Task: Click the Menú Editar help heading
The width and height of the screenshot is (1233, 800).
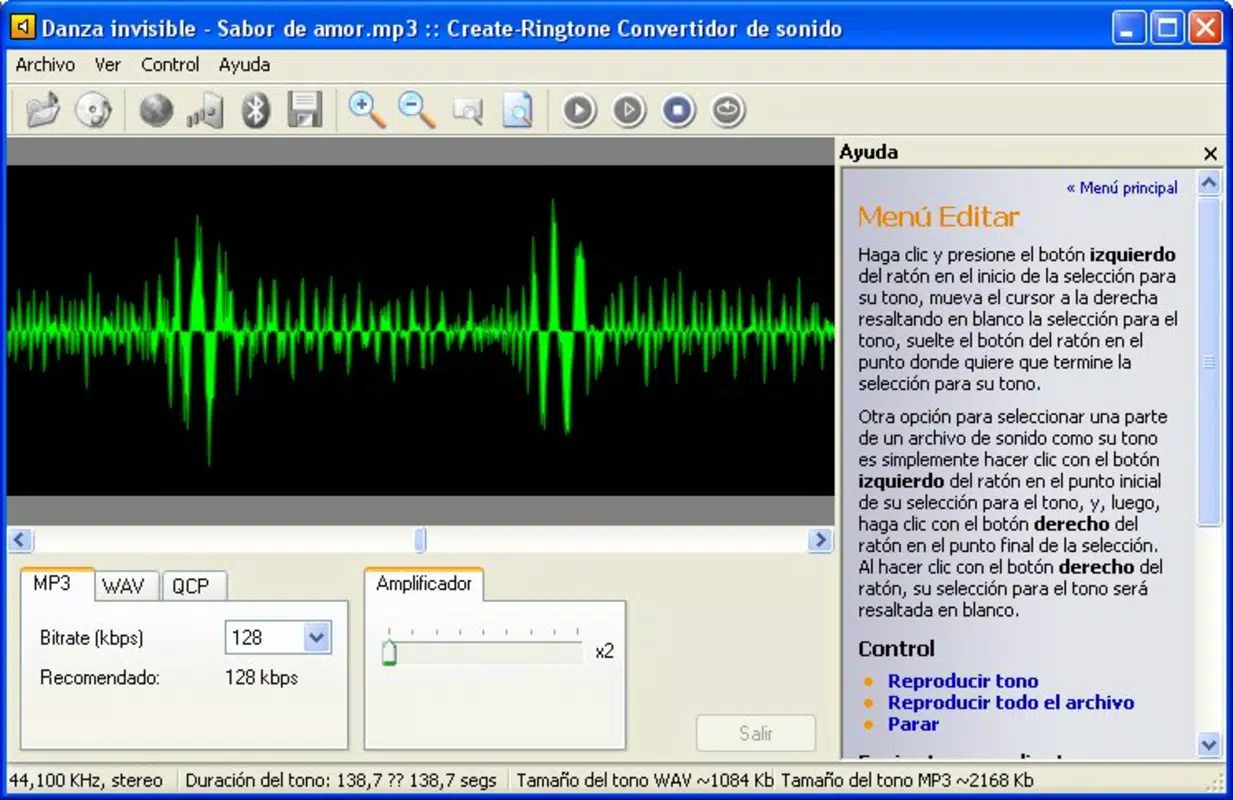Action: [938, 217]
